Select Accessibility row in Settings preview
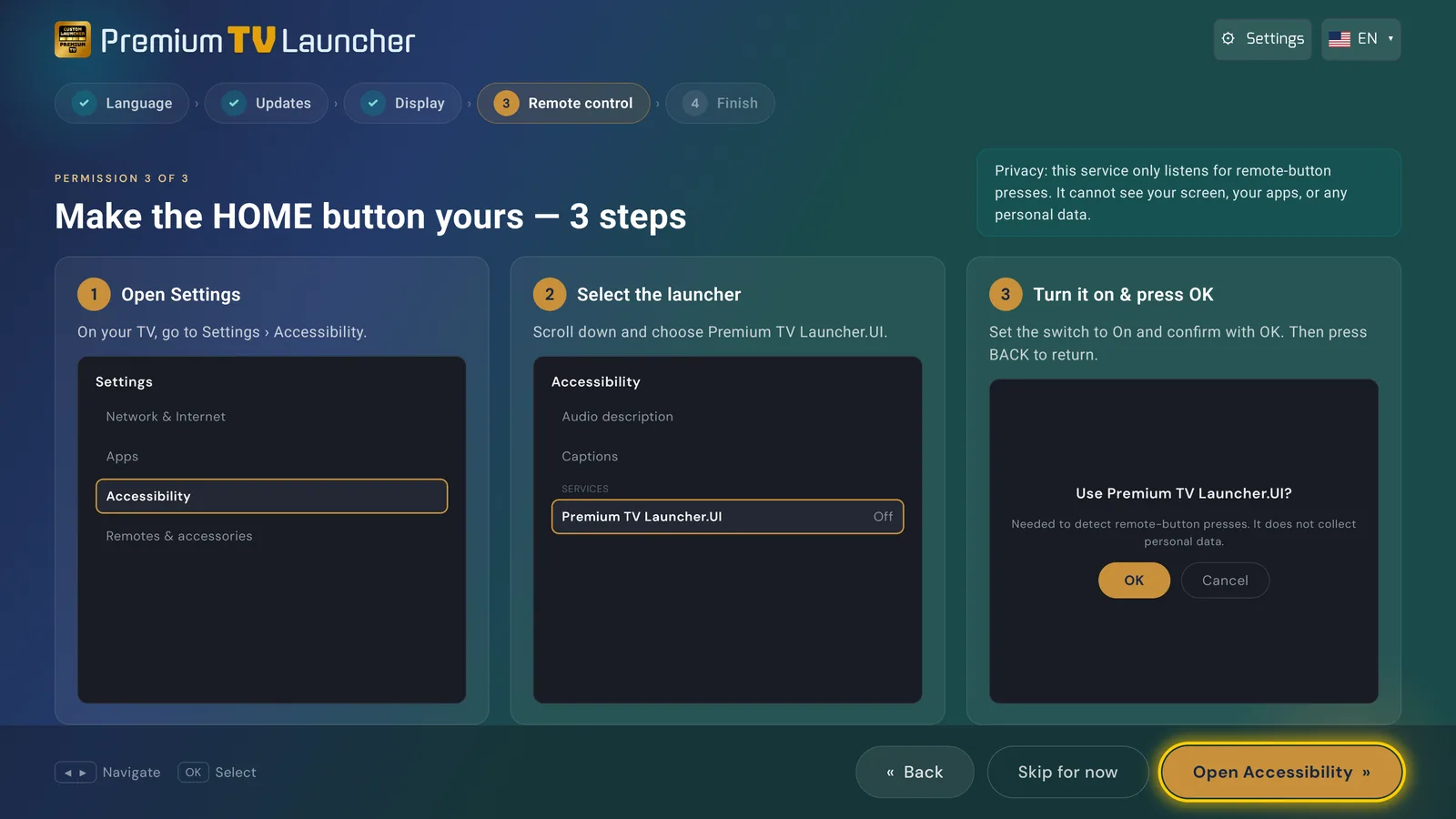1456x819 pixels. click(271, 496)
